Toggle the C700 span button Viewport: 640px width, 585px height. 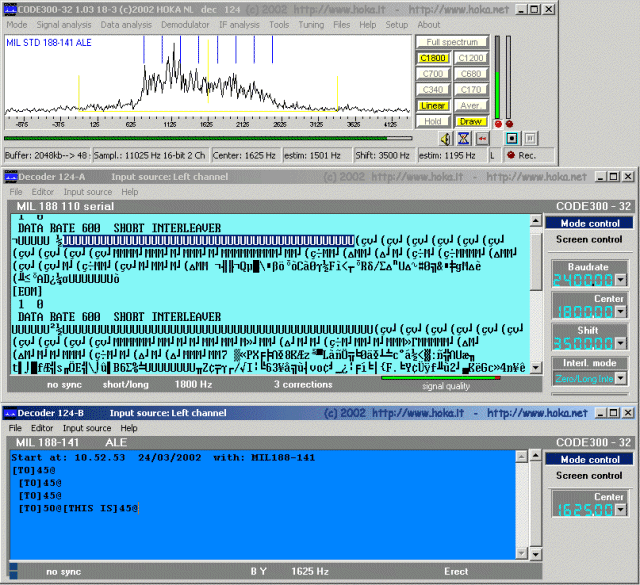(433, 73)
